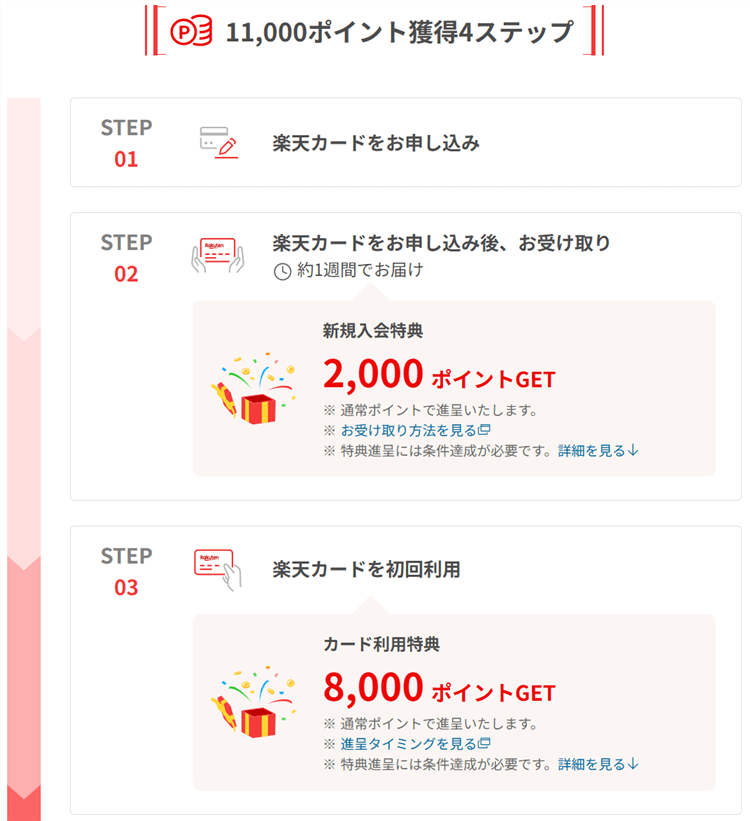The height and width of the screenshot is (821, 750).
Task: Click the 楽天カードを初回利用 step title
Action: (x=366, y=570)
